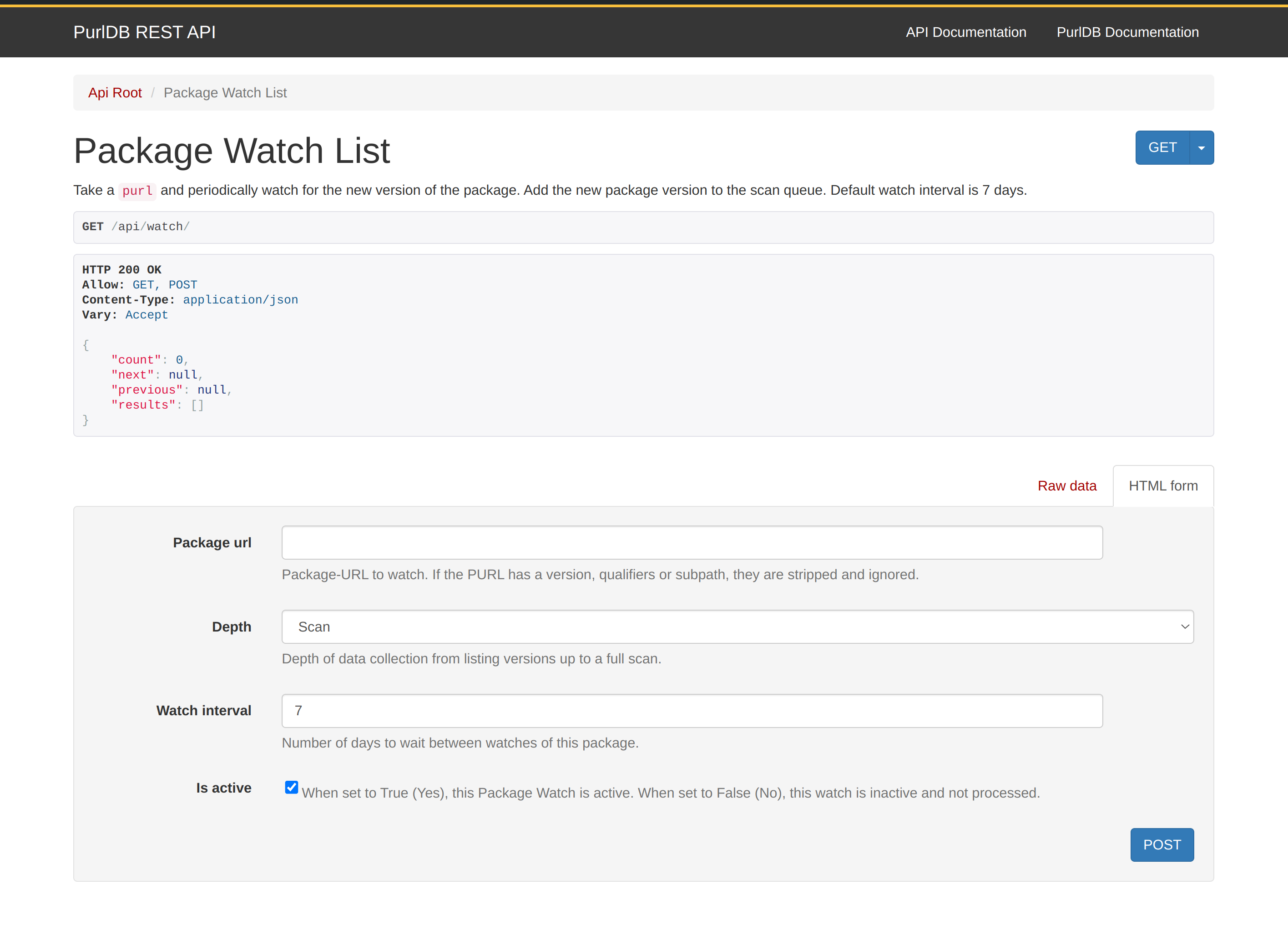Click the Depth field label
1288x935 pixels.
[231, 627]
